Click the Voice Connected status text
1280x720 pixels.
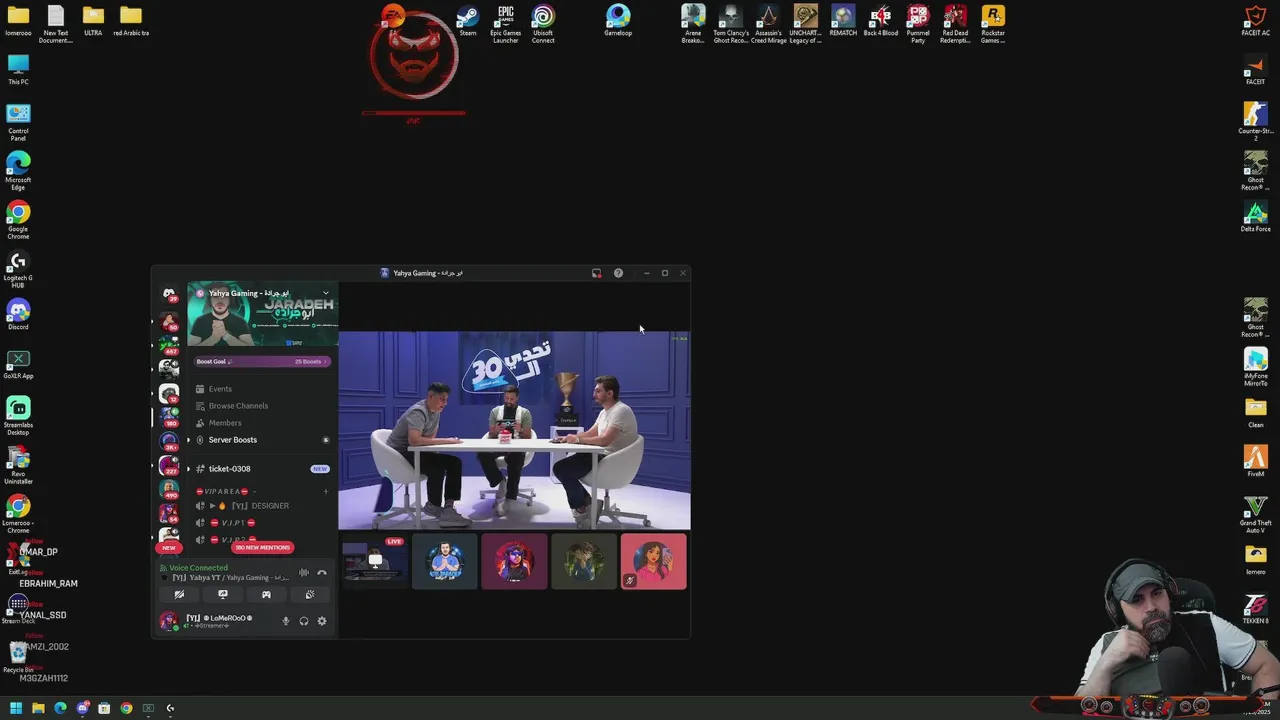(198, 568)
